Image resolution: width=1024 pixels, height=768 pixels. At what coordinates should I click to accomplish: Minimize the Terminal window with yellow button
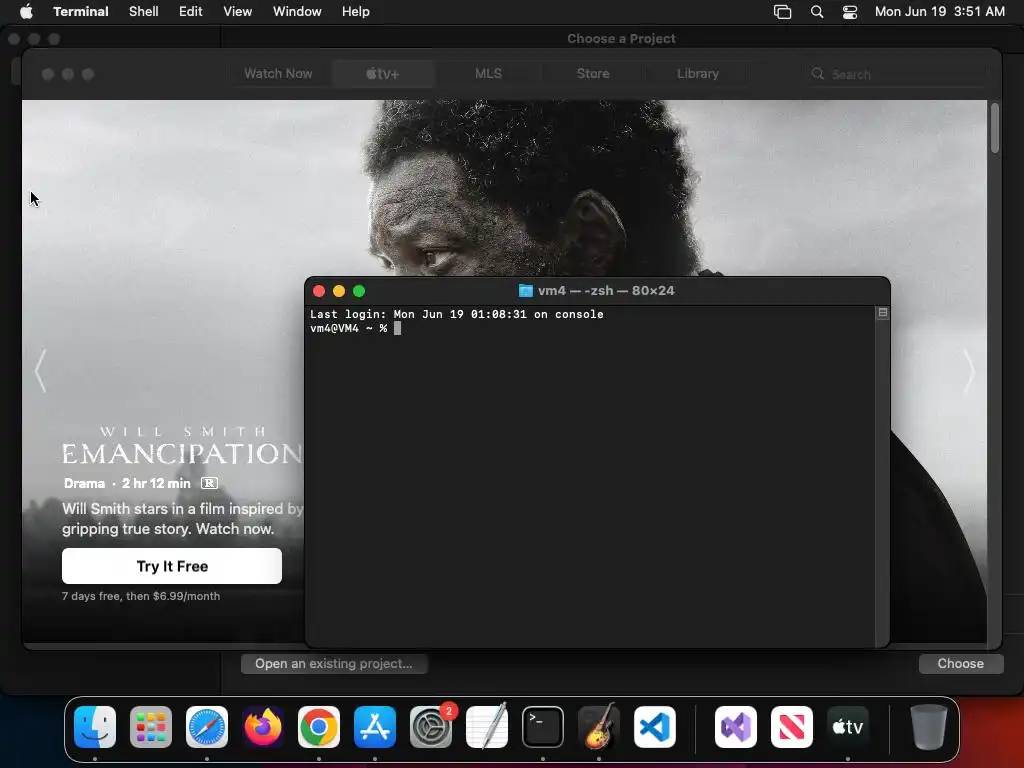(339, 291)
